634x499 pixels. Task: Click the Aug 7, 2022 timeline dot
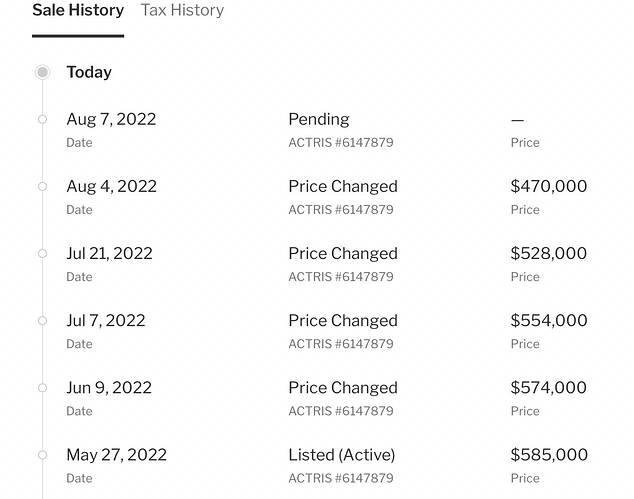click(42, 119)
